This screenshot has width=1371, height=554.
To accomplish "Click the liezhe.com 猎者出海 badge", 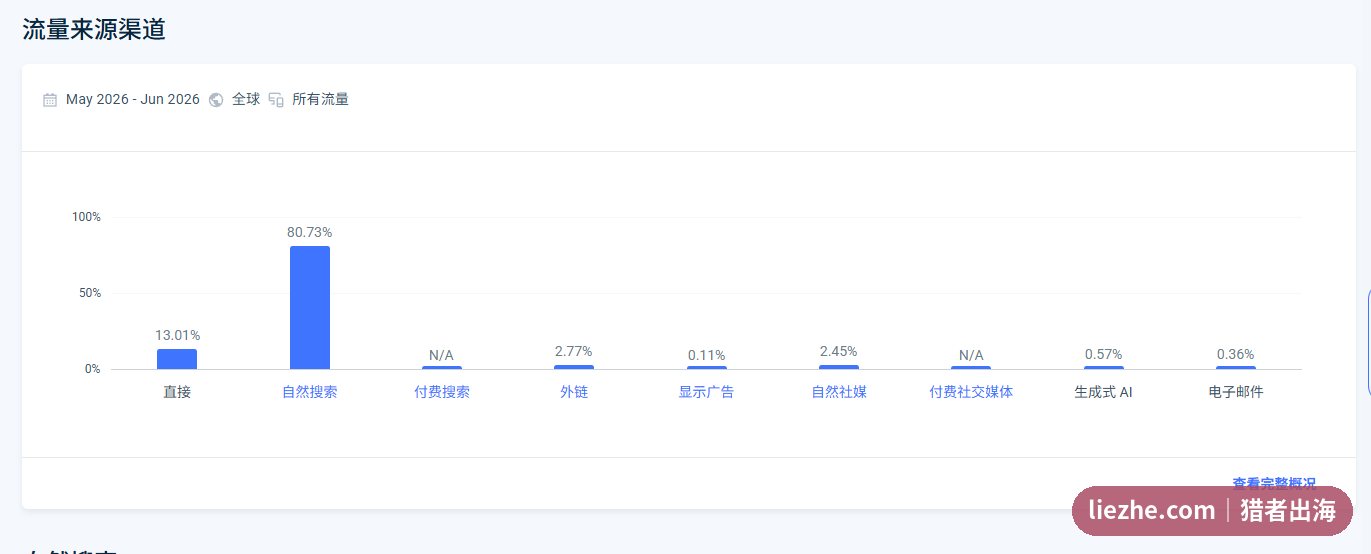I will click(x=1213, y=511).
